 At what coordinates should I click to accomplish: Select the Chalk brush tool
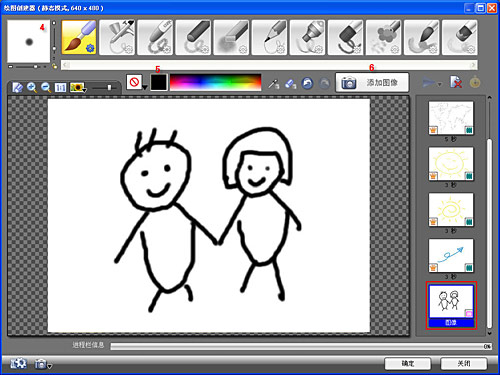(x=231, y=37)
